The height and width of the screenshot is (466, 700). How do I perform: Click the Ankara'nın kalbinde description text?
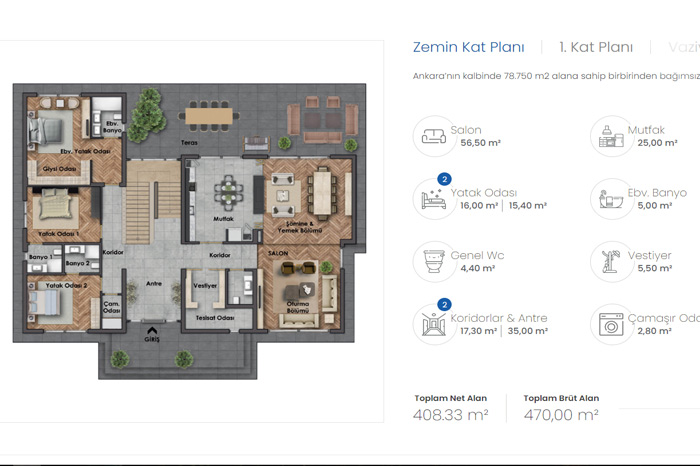556,76
